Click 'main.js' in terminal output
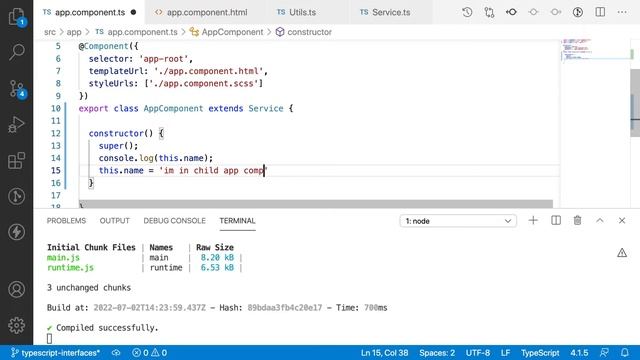Image resolution: width=640 pixels, height=360 pixels. [x=63, y=258]
